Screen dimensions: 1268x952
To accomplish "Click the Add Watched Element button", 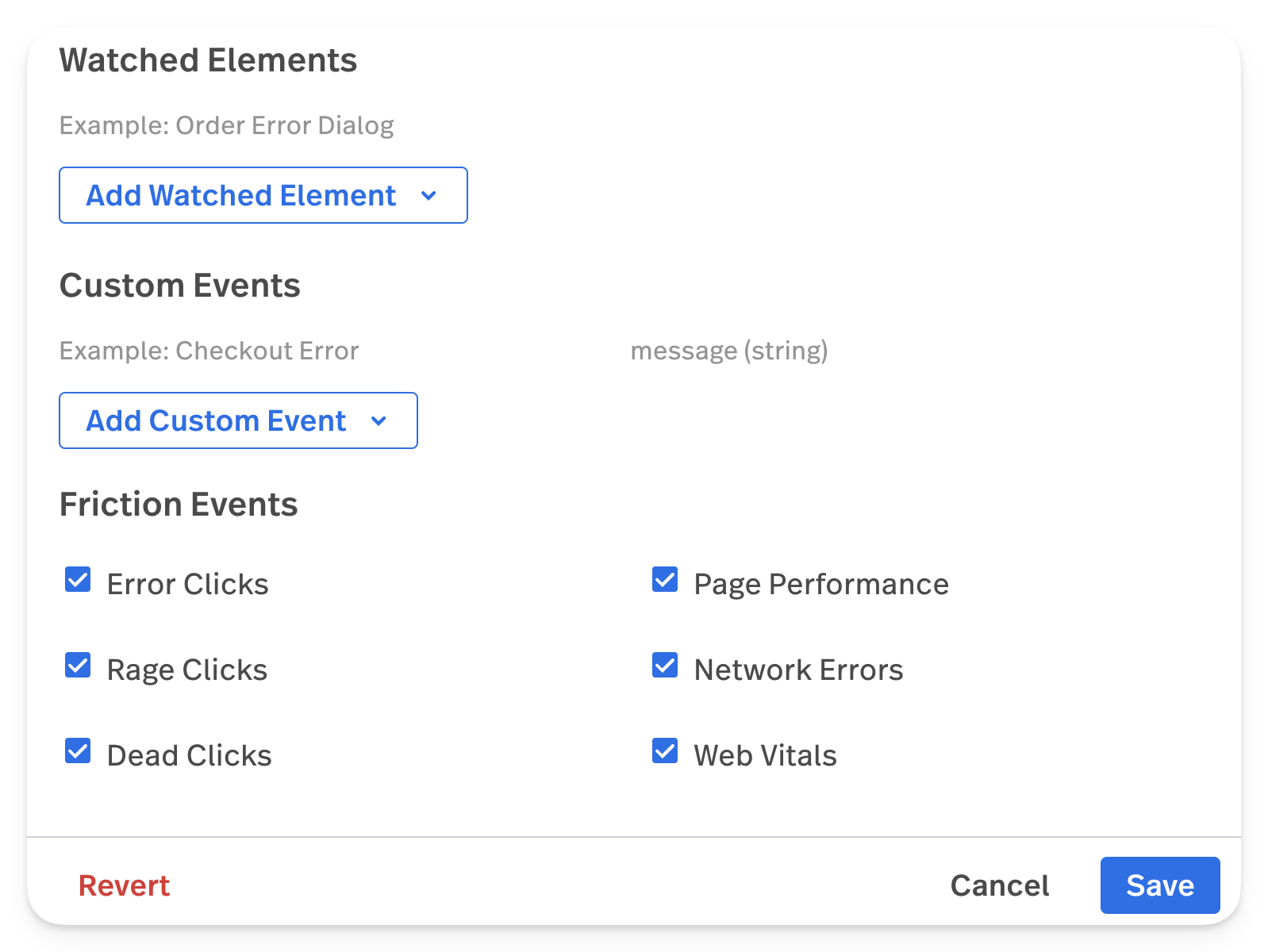I will [x=240, y=195].
